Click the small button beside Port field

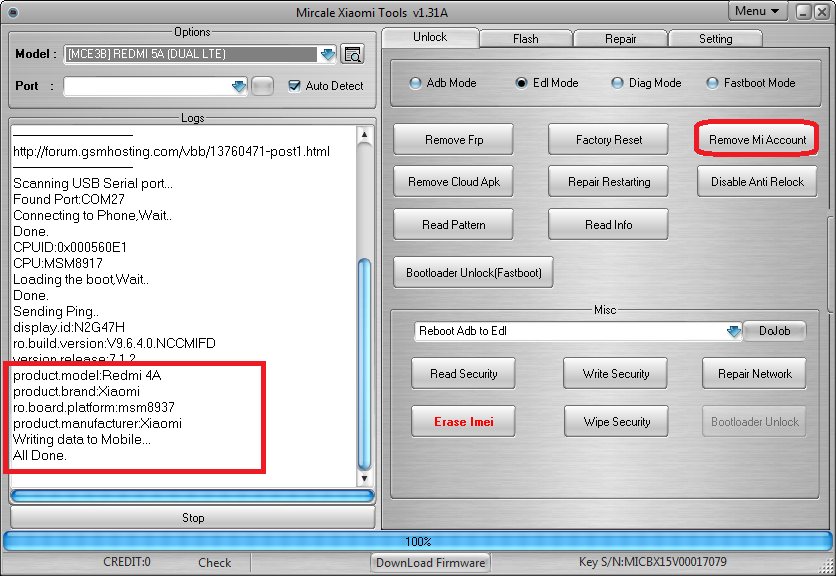(x=262, y=86)
